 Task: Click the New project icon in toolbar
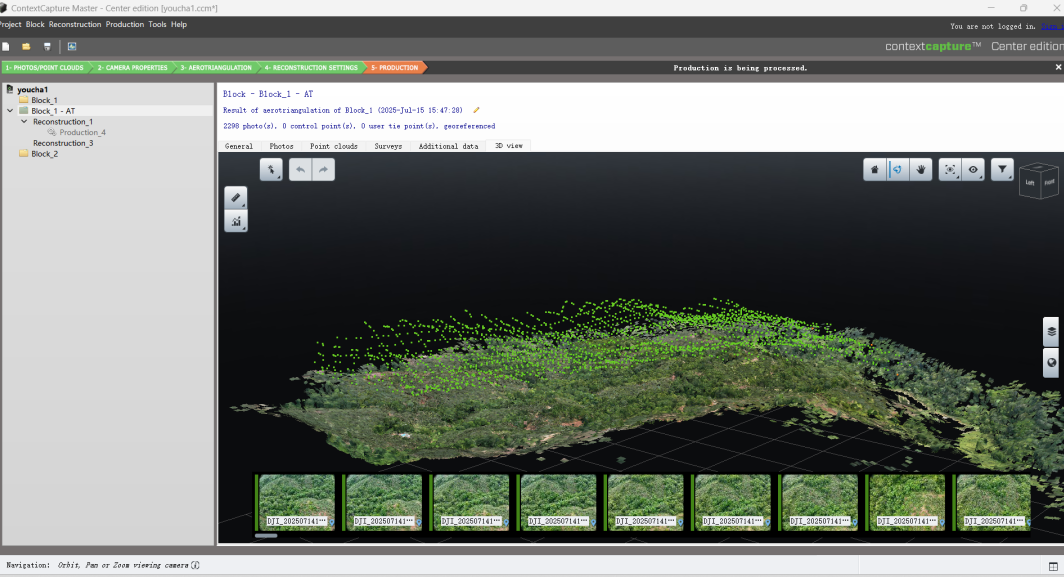click(x=5, y=46)
